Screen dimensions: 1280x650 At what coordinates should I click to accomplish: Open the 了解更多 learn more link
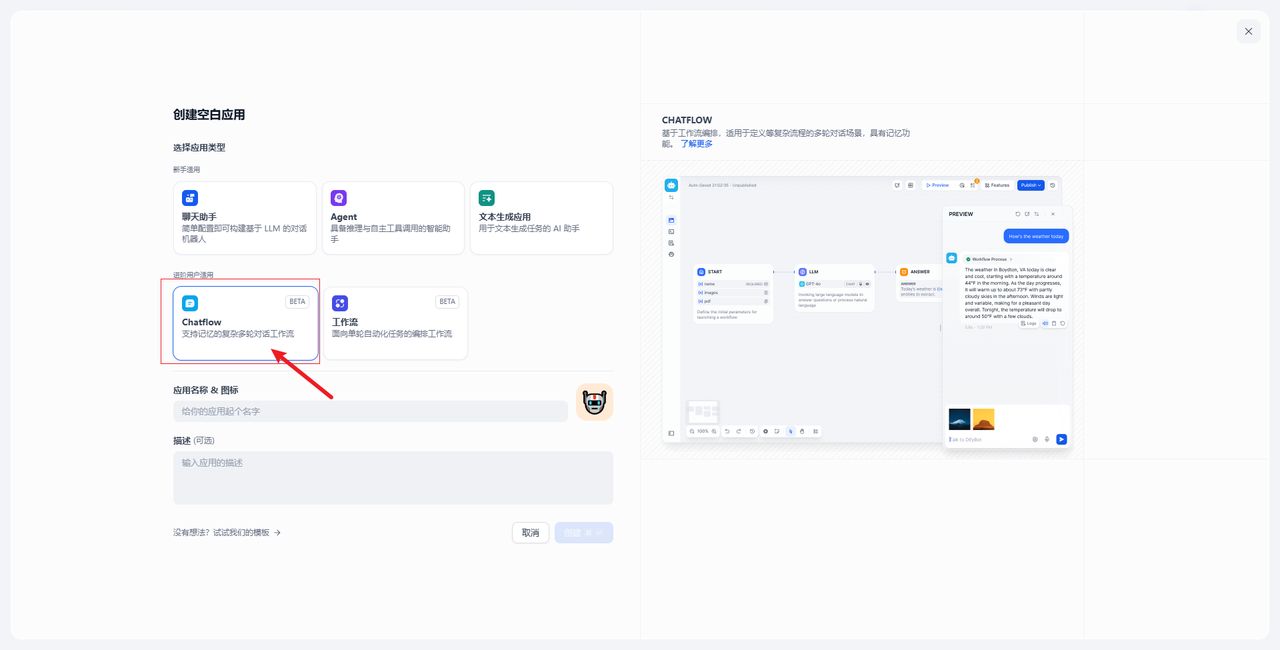[x=697, y=144]
